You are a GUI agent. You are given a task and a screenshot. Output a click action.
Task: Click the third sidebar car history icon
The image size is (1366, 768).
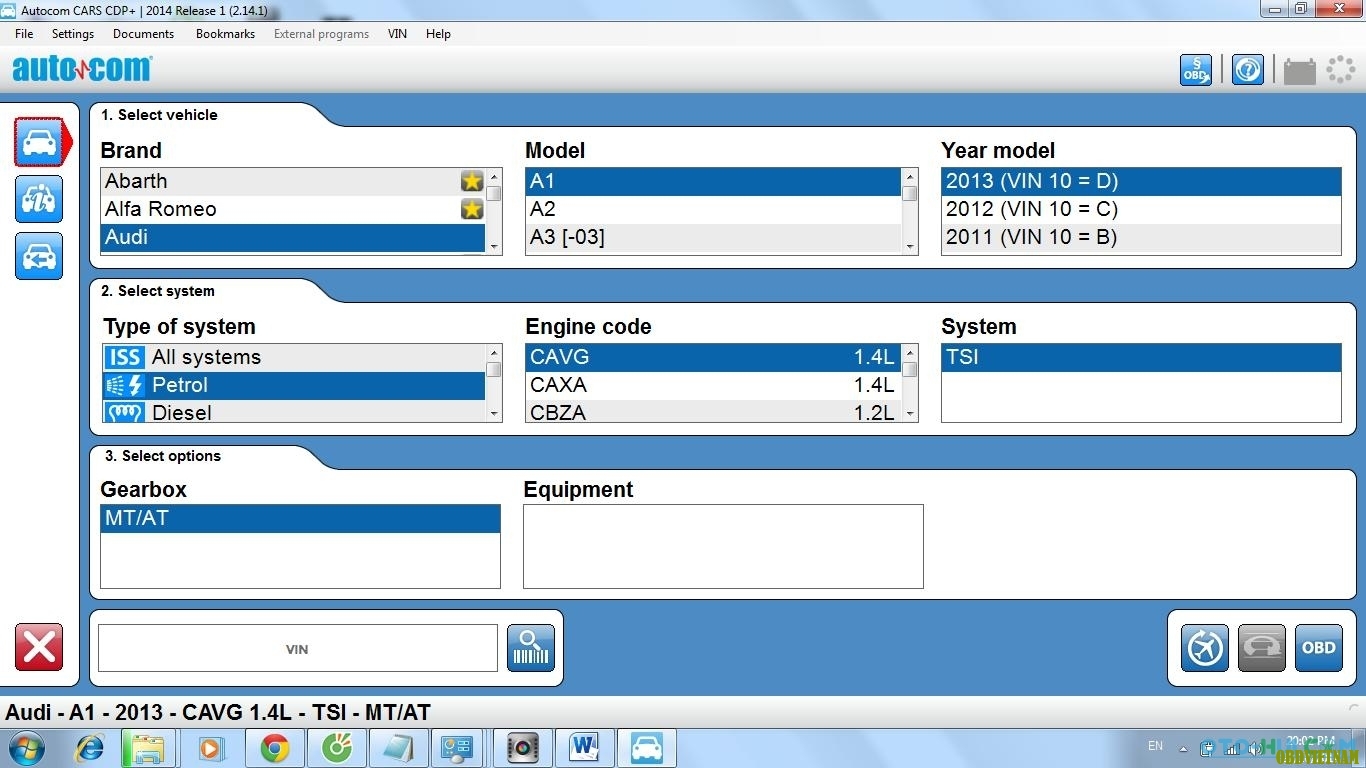click(39, 256)
